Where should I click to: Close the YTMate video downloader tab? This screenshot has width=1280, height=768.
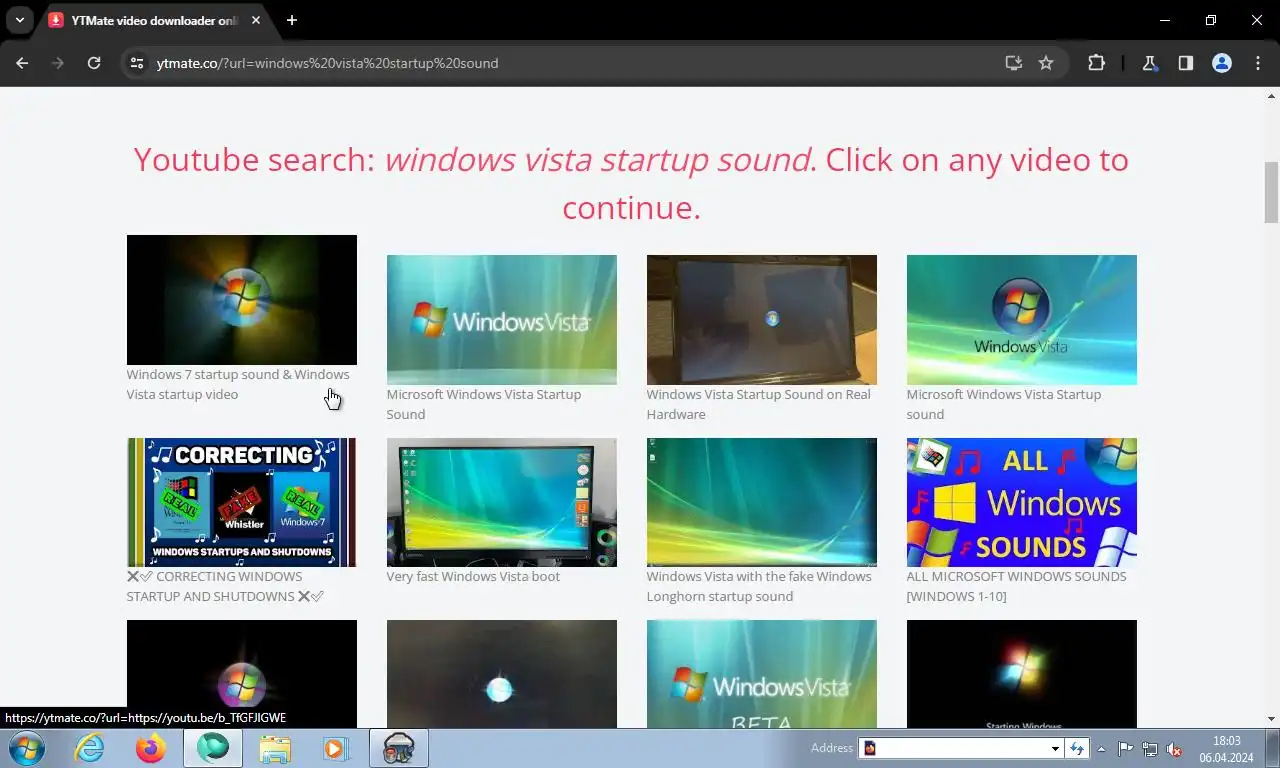[256, 20]
